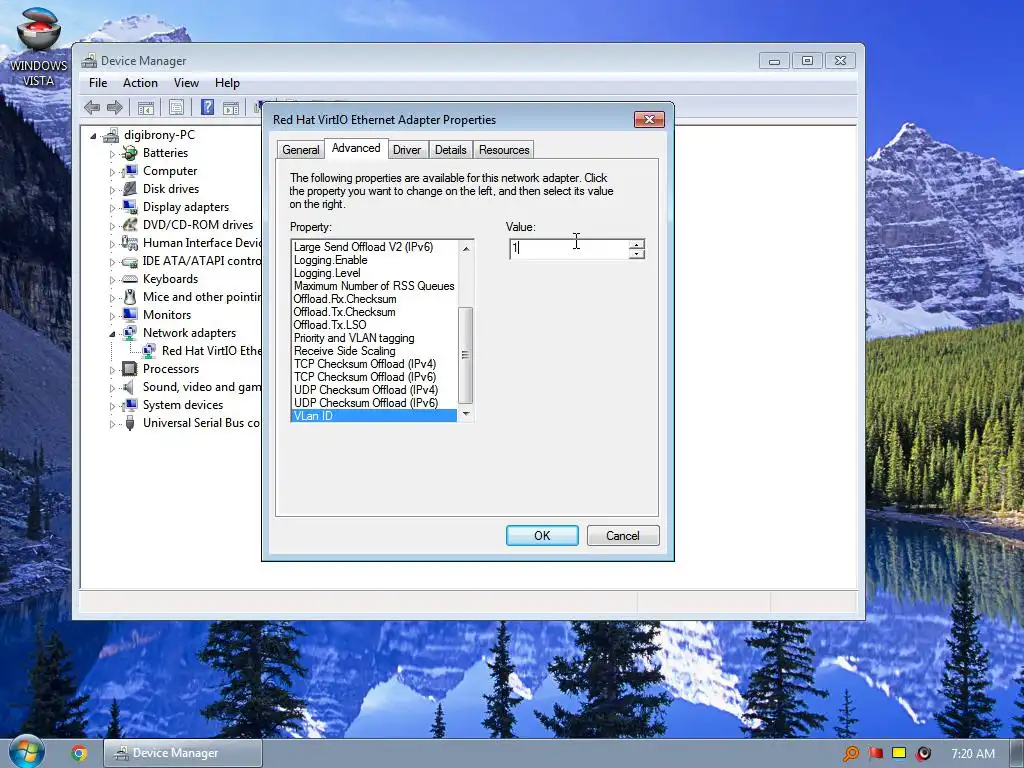
Task: Click the property list scroll down arrow
Action: [x=466, y=413]
